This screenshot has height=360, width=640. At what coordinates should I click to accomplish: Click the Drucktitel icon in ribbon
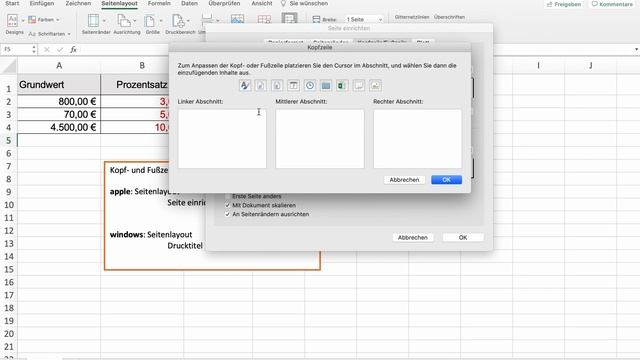[x=264, y=20]
